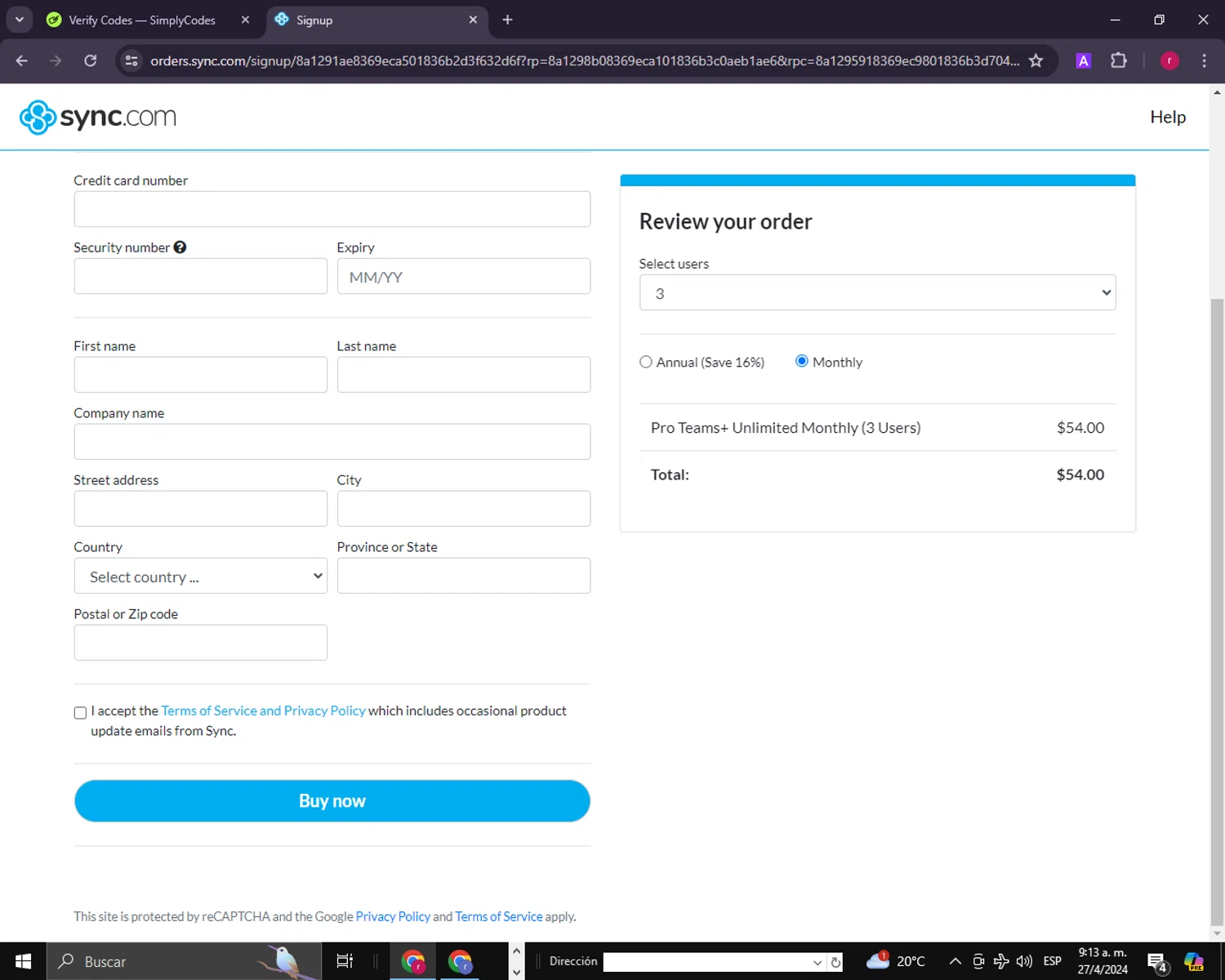The height and width of the screenshot is (980, 1225).
Task: Select the Annual (Save 16%) option
Action: (x=646, y=362)
